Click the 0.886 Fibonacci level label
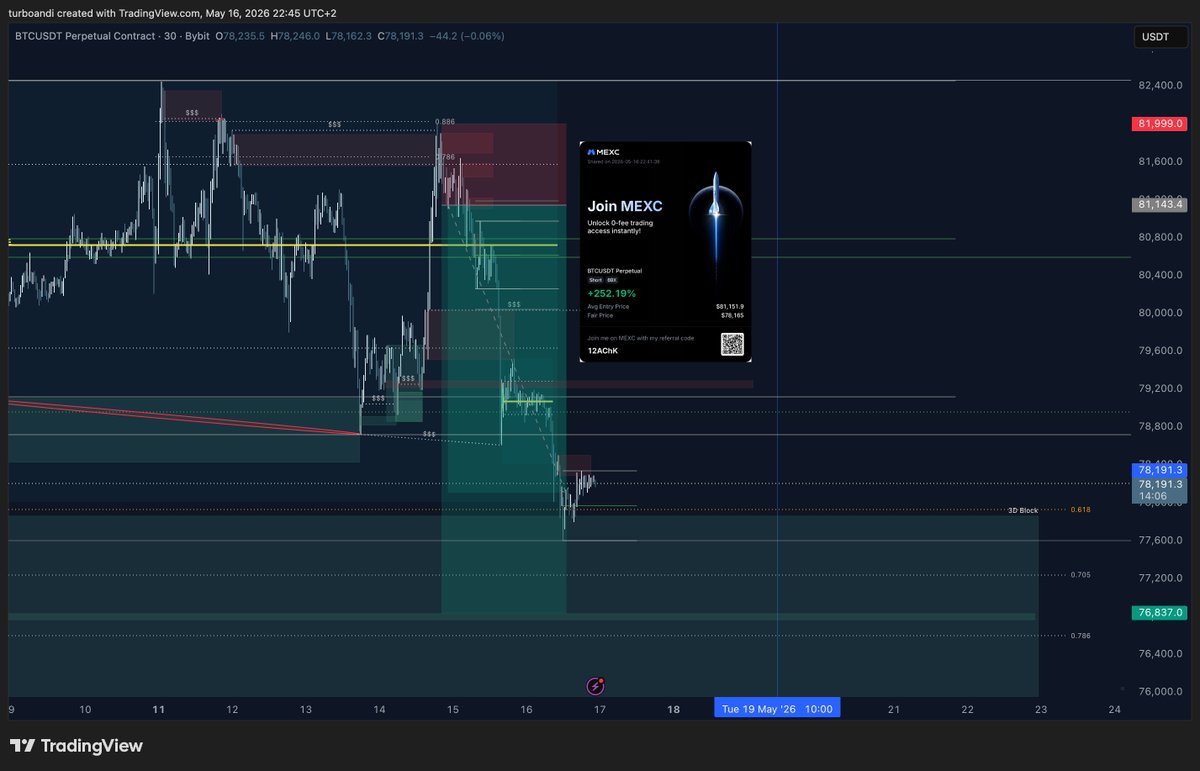This screenshot has width=1200, height=771. click(x=446, y=121)
